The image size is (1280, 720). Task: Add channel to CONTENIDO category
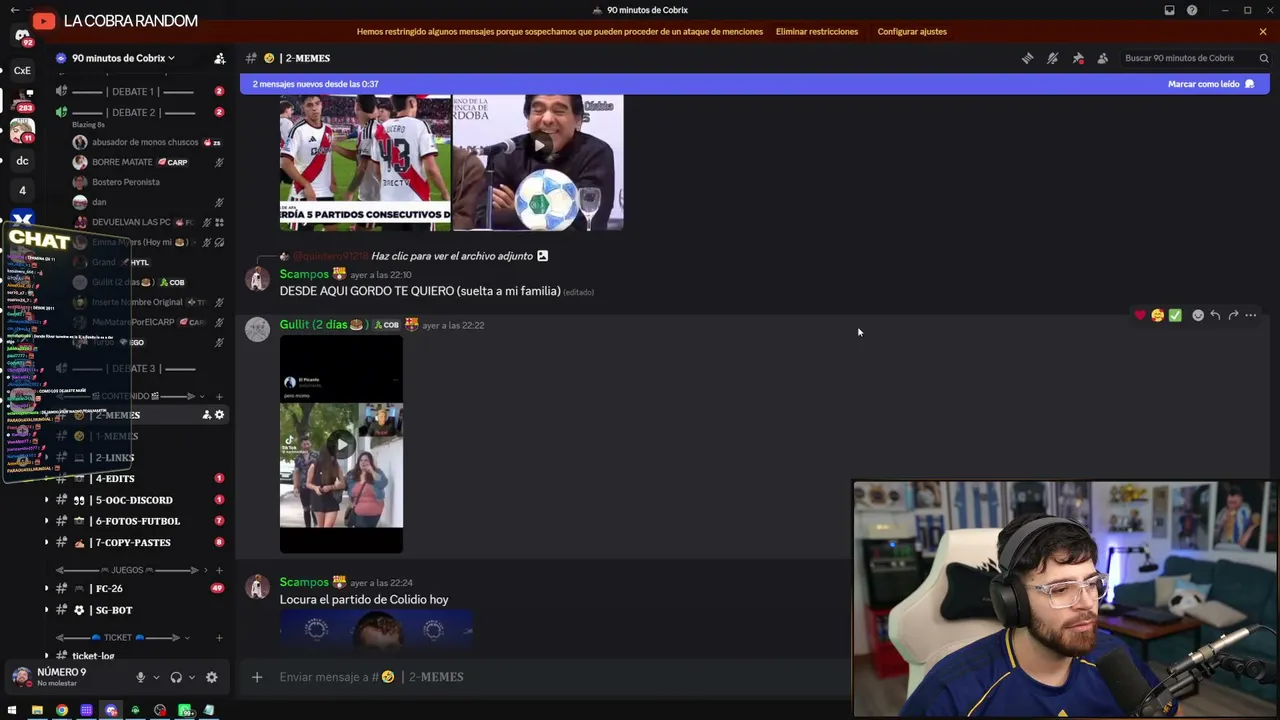coord(220,396)
